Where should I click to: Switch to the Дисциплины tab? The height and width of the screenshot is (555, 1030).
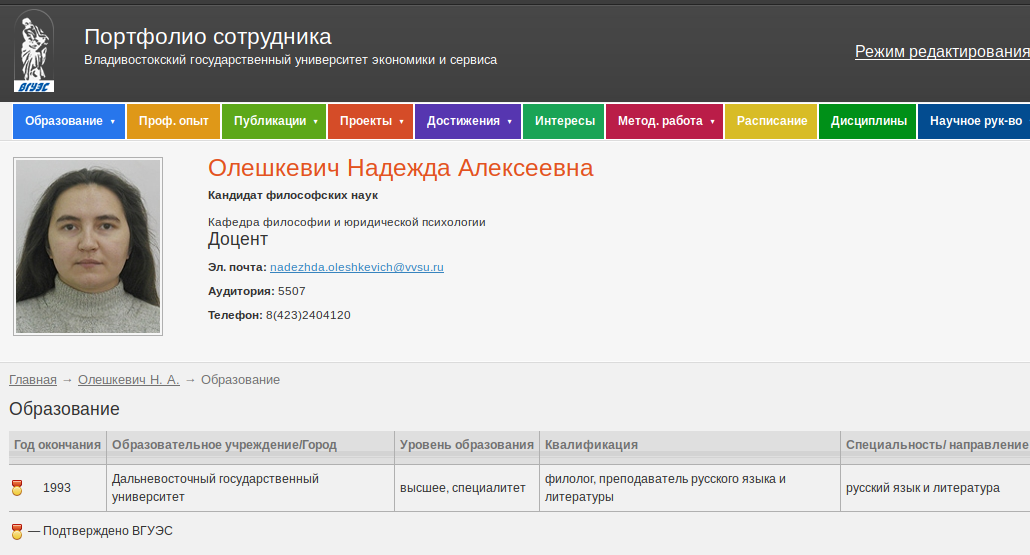[x=868, y=121]
